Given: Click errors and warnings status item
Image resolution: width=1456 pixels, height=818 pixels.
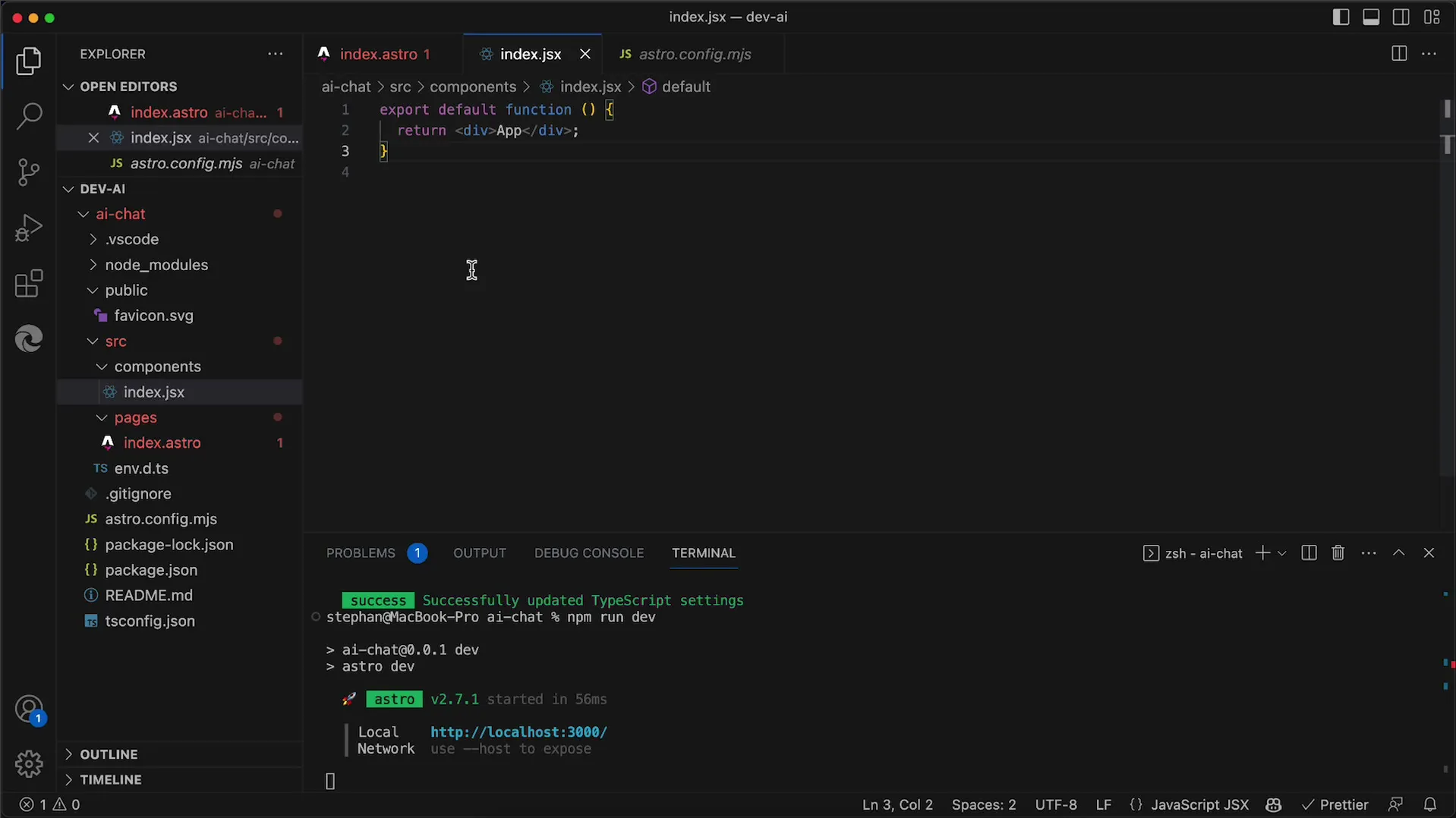Looking at the screenshot, I should 49,804.
